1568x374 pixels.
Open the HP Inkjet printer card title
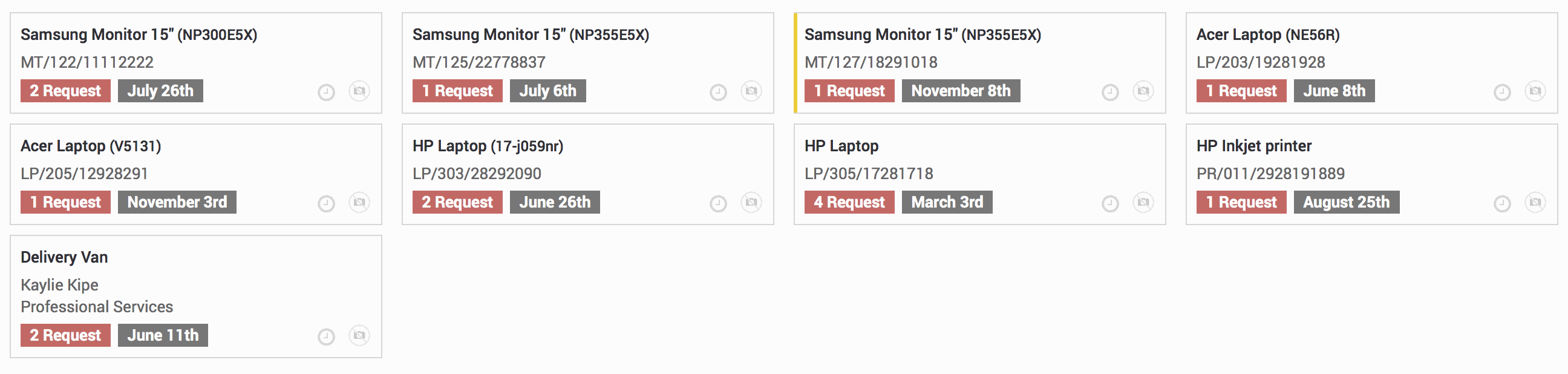(1254, 146)
